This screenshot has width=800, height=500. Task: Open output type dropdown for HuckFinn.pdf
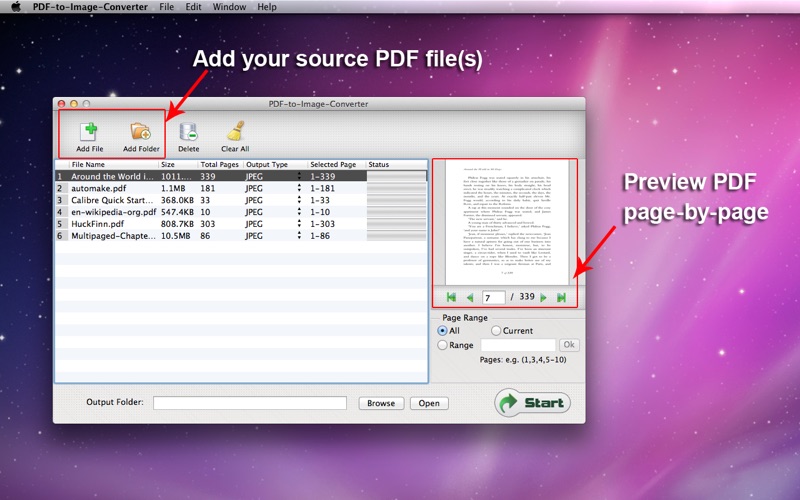[x=299, y=223]
